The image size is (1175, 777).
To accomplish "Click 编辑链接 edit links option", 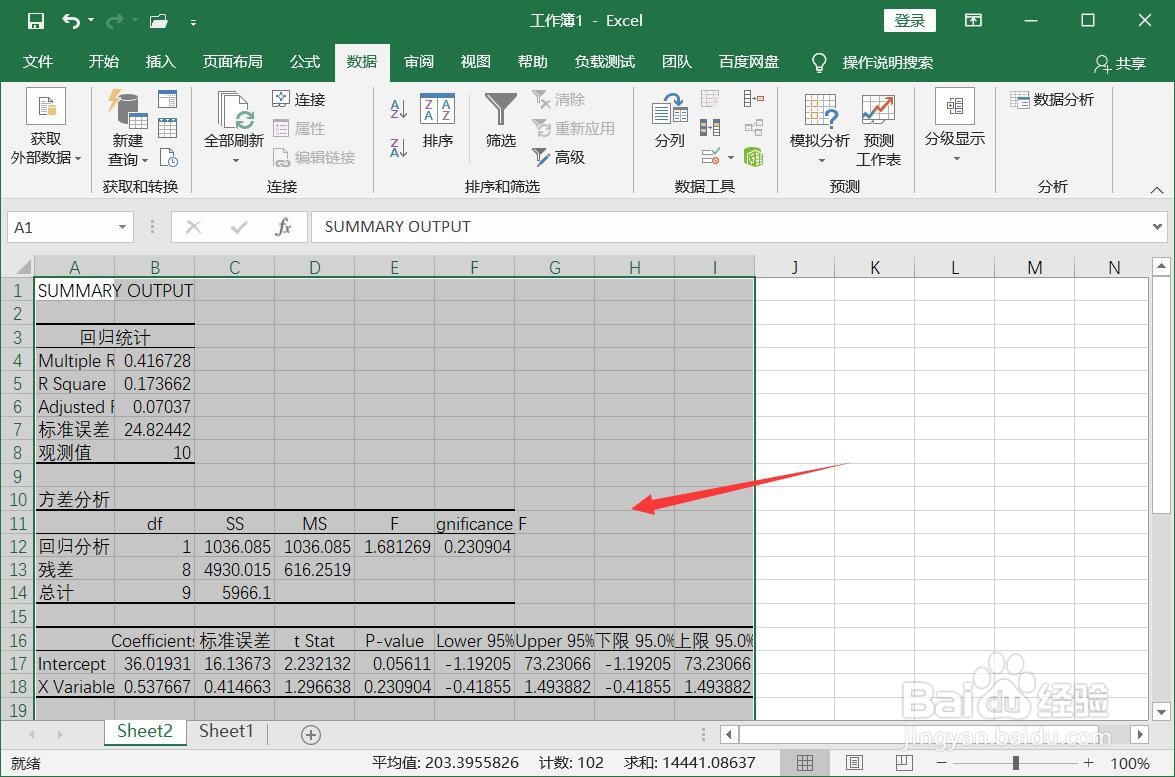I will point(315,157).
